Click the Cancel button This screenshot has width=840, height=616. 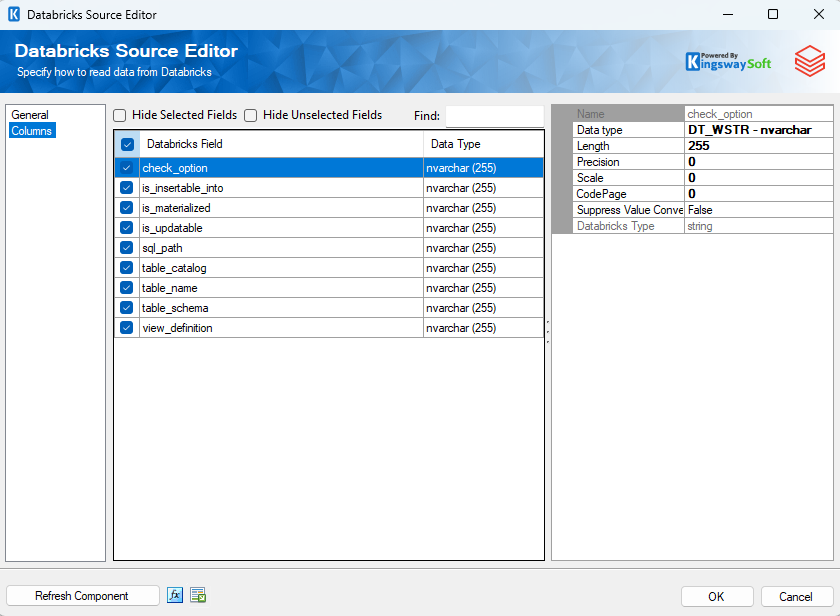pyautogui.click(x=796, y=596)
